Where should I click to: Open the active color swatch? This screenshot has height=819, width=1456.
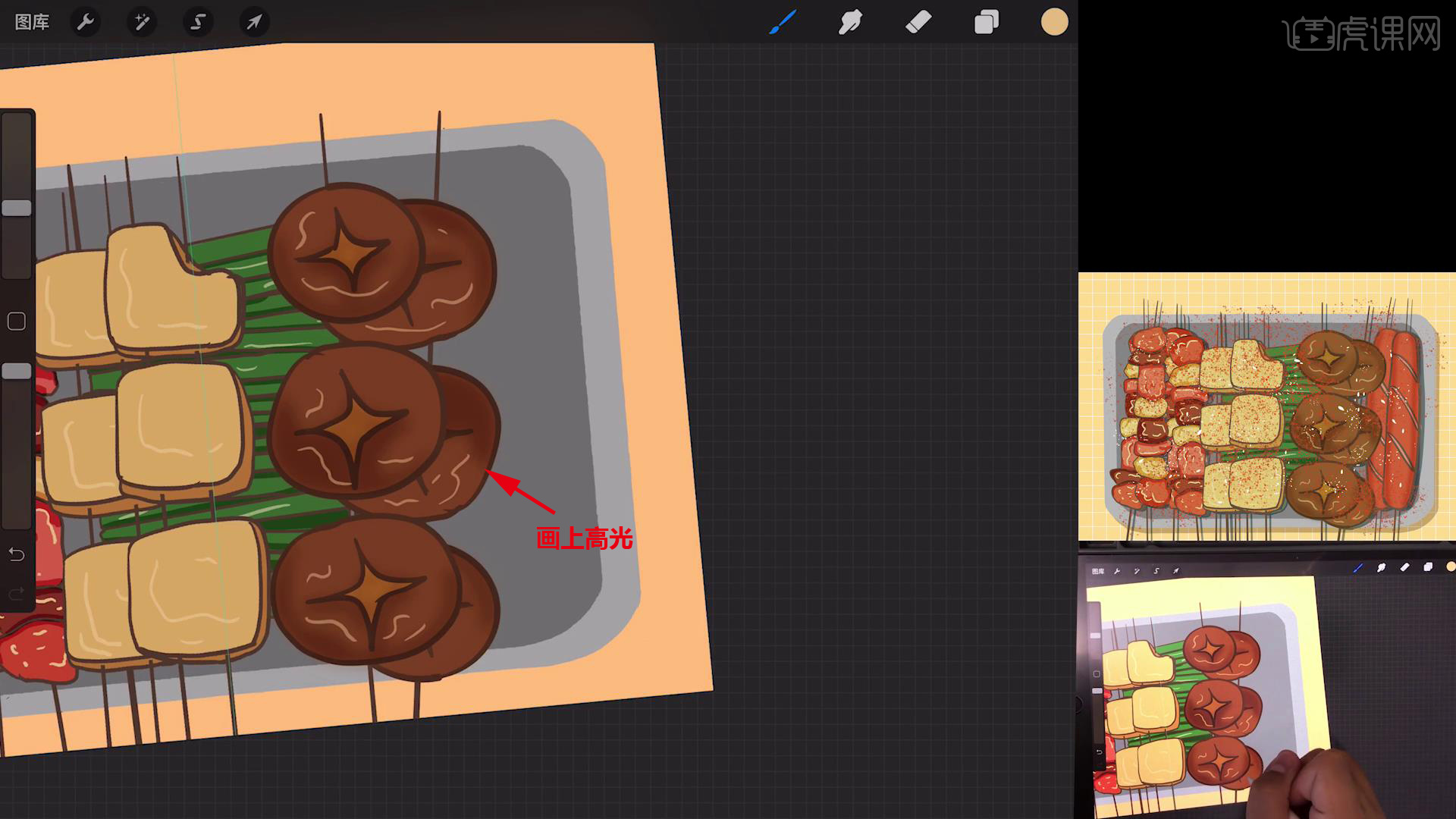click(1054, 22)
